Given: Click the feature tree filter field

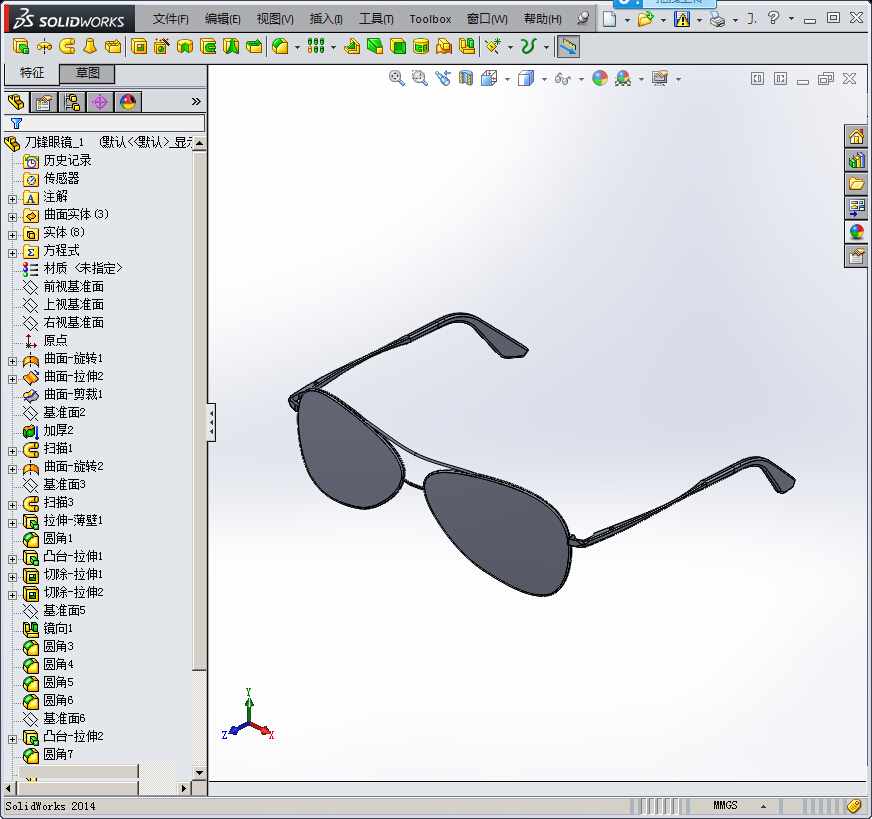Looking at the screenshot, I should point(105,123).
